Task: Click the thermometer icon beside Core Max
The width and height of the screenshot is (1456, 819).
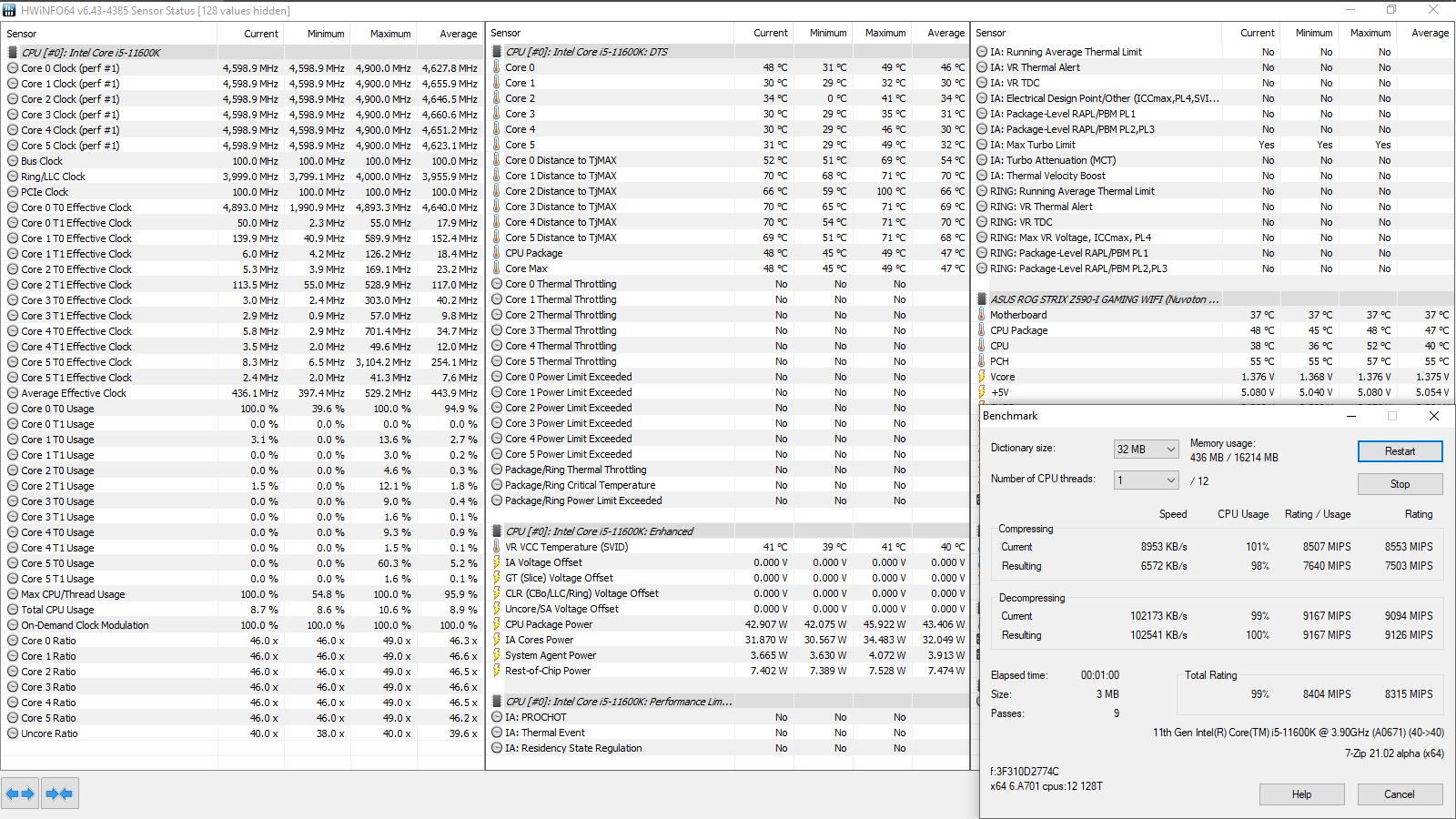Action: (497, 268)
